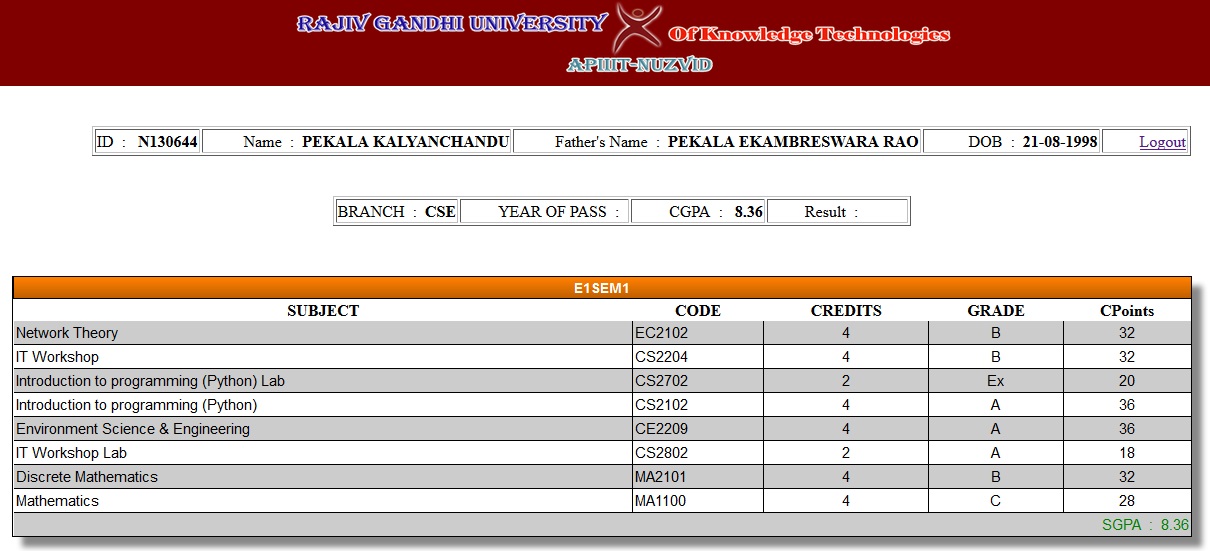Viewport: 1210px width, 551px height.
Task: Click the CPoints column header
Action: pyautogui.click(x=1127, y=311)
